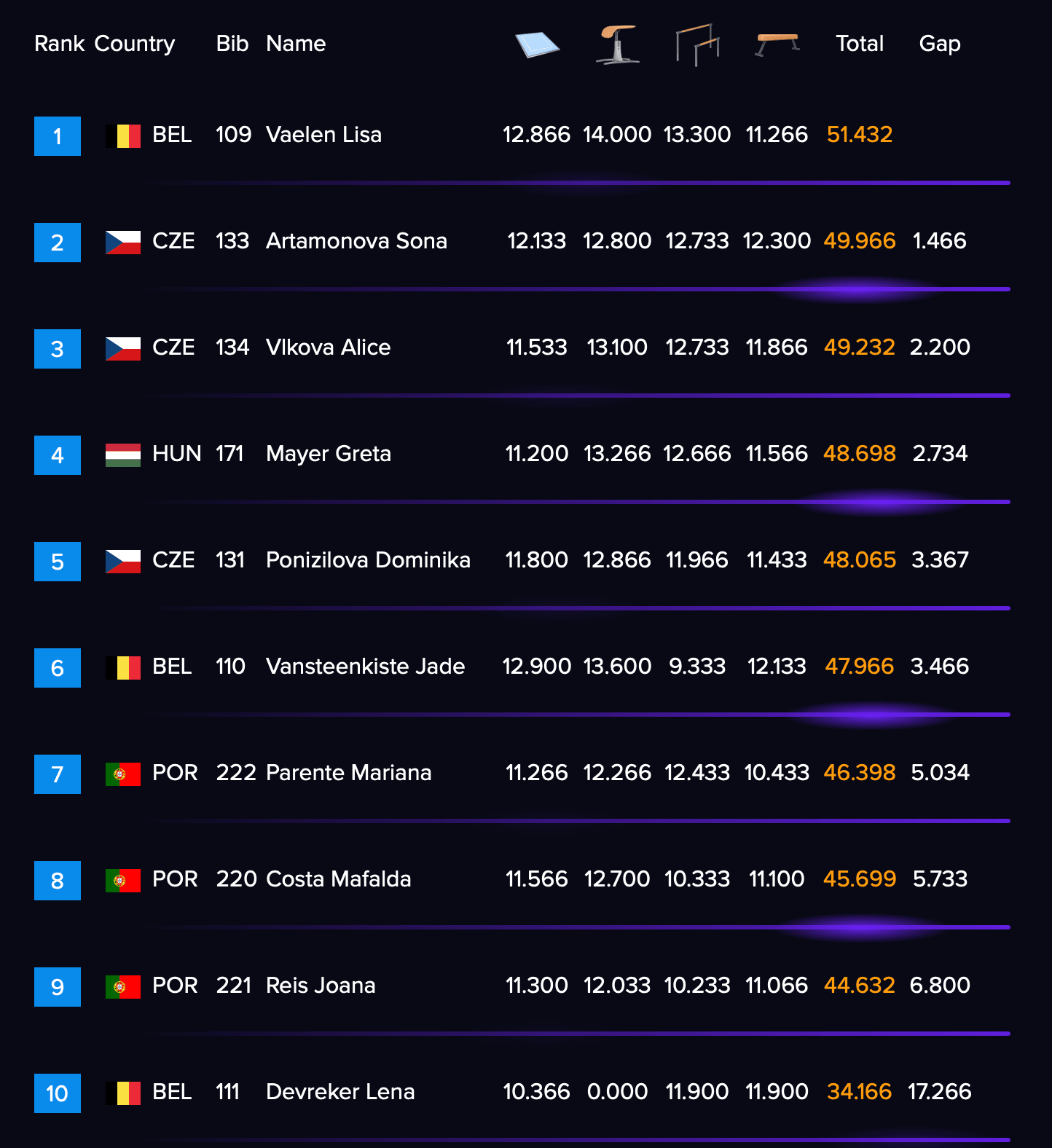The height and width of the screenshot is (1148, 1052).
Task: Sort by the Gap column header
Action: [x=940, y=44]
